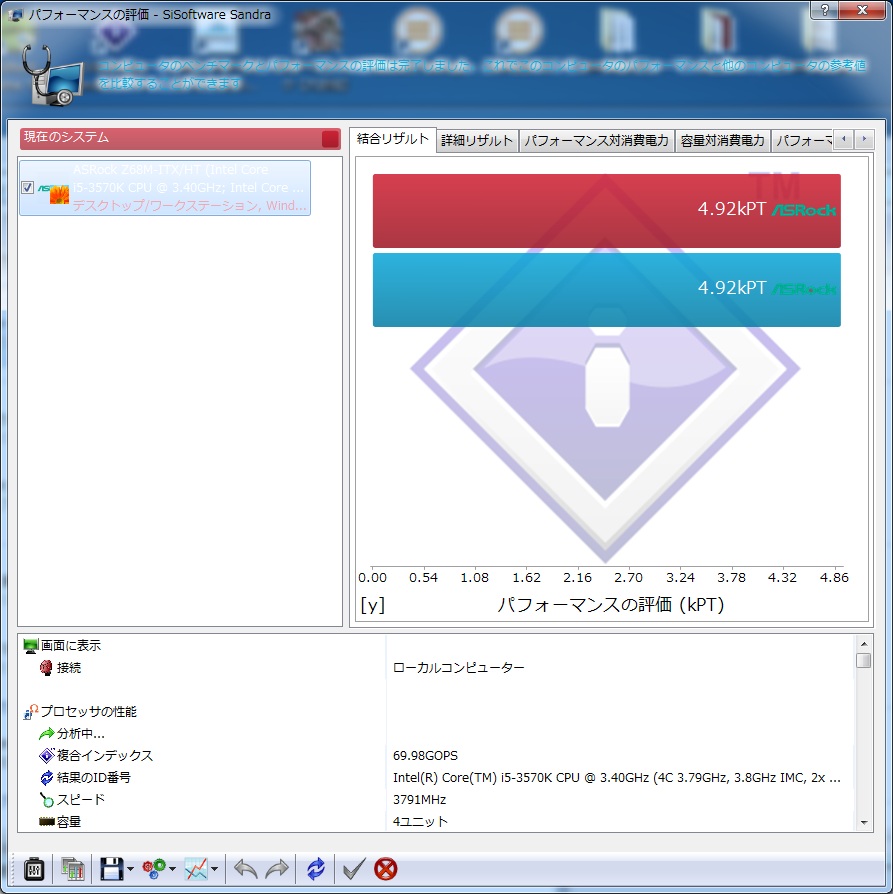Screen dimensions: 893x894
Task: Click the help question mark button
Action: pos(825,9)
